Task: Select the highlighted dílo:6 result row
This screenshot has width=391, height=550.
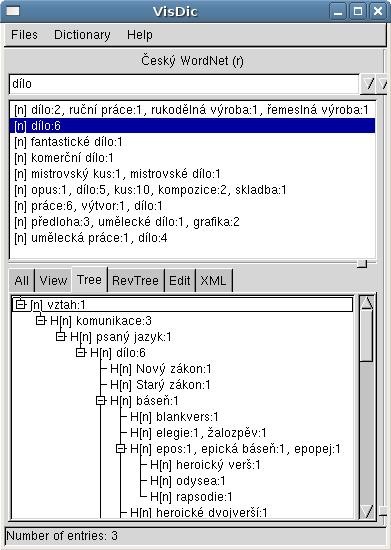Action: click(x=192, y=126)
